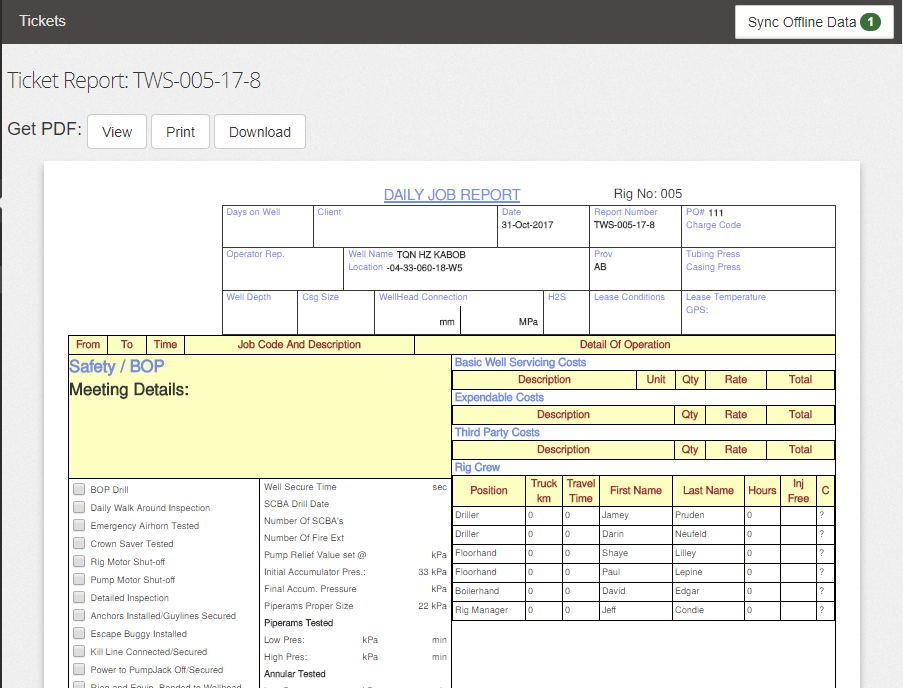The image size is (903, 688).
Task: Click the green badge showing 1
Action: tap(870, 22)
